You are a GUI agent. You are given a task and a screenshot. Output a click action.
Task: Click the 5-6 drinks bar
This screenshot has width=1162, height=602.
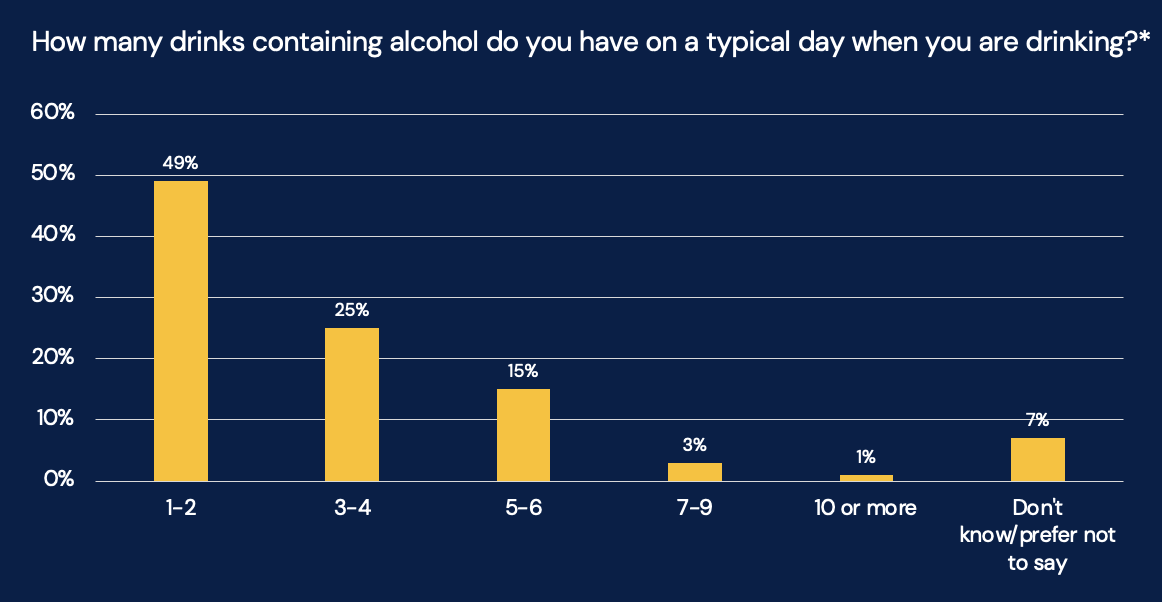pyautogui.click(x=523, y=435)
